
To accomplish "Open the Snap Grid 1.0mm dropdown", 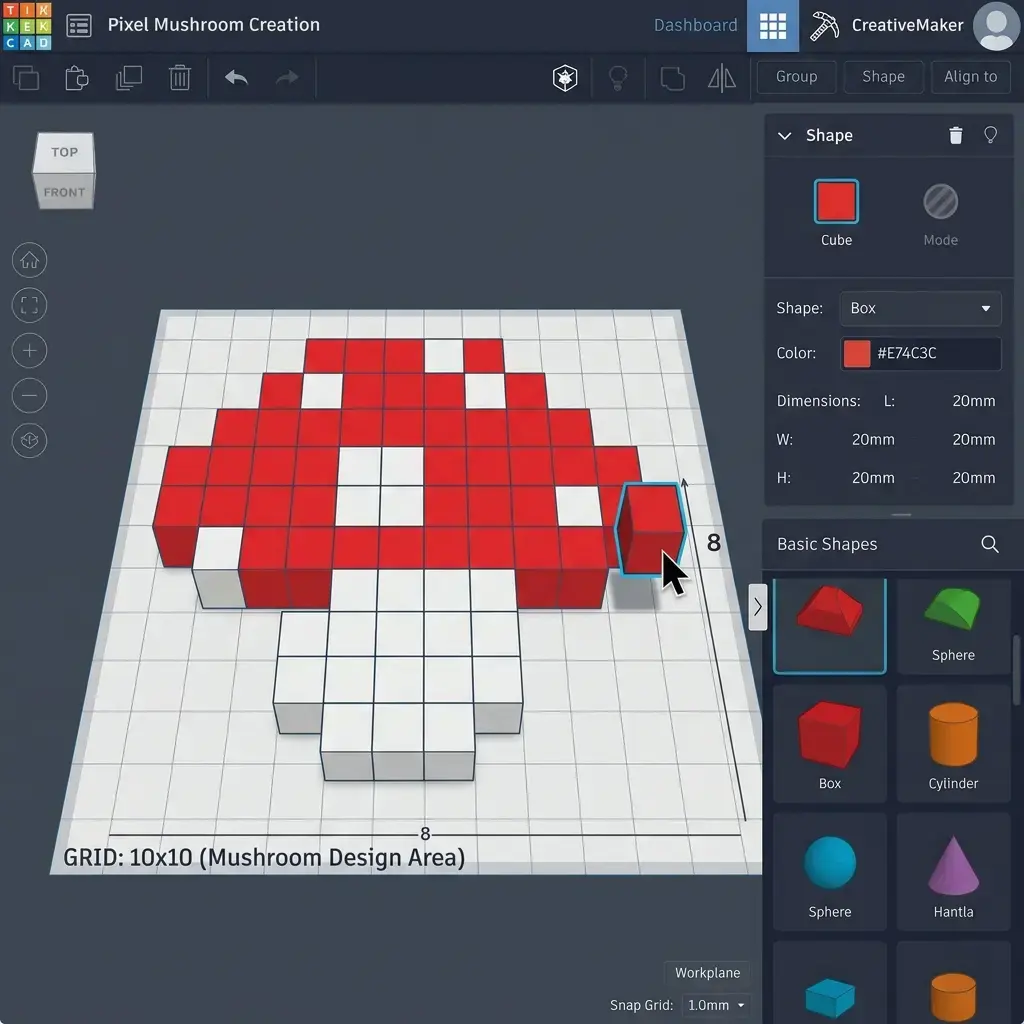I will (716, 1005).
